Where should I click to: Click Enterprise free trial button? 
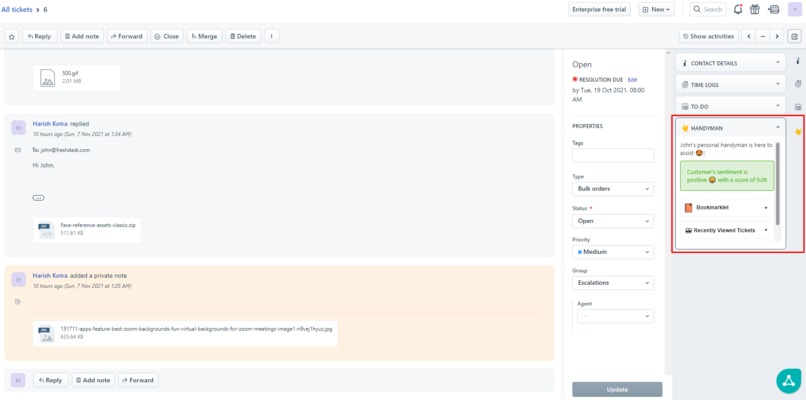(x=599, y=9)
